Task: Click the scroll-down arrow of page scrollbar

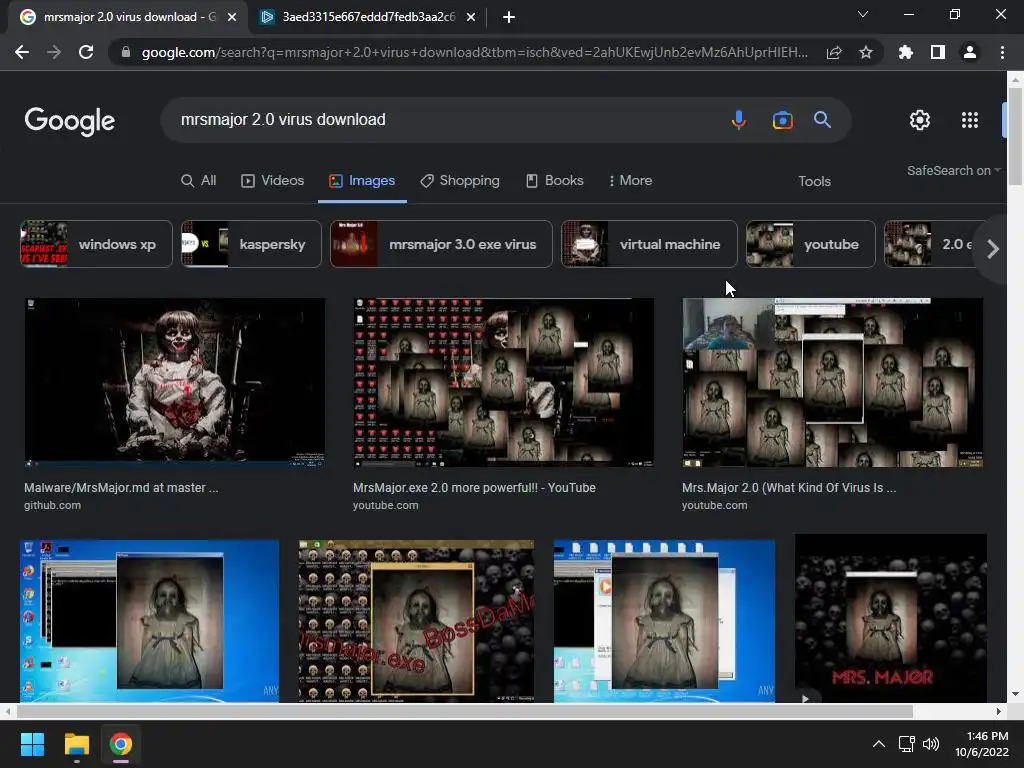Action: click(x=1015, y=694)
